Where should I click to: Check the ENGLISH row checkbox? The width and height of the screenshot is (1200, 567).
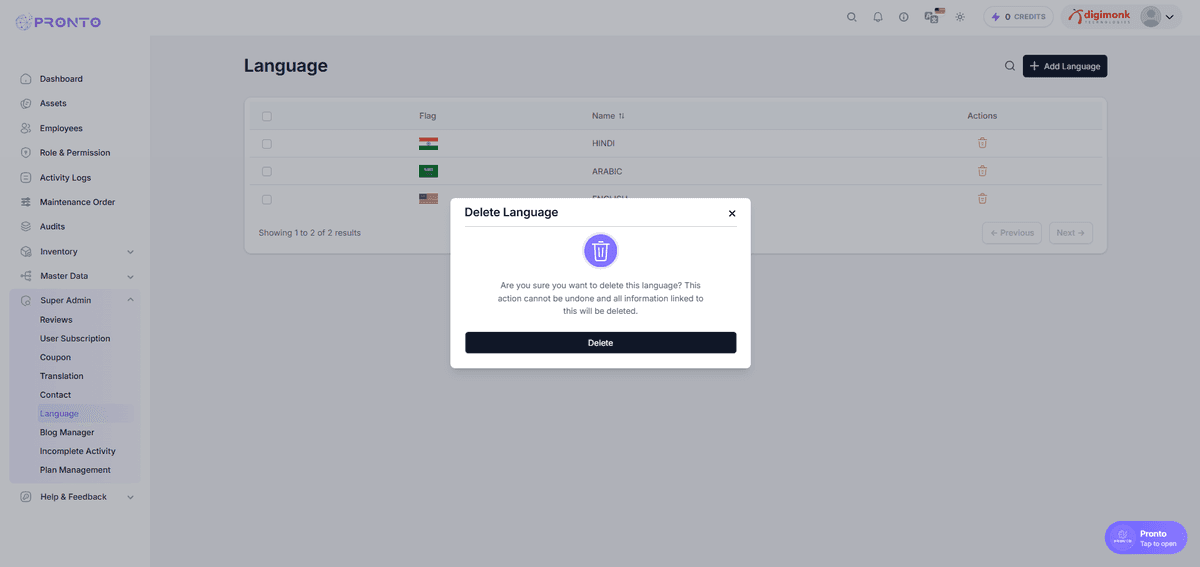(267, 199)
